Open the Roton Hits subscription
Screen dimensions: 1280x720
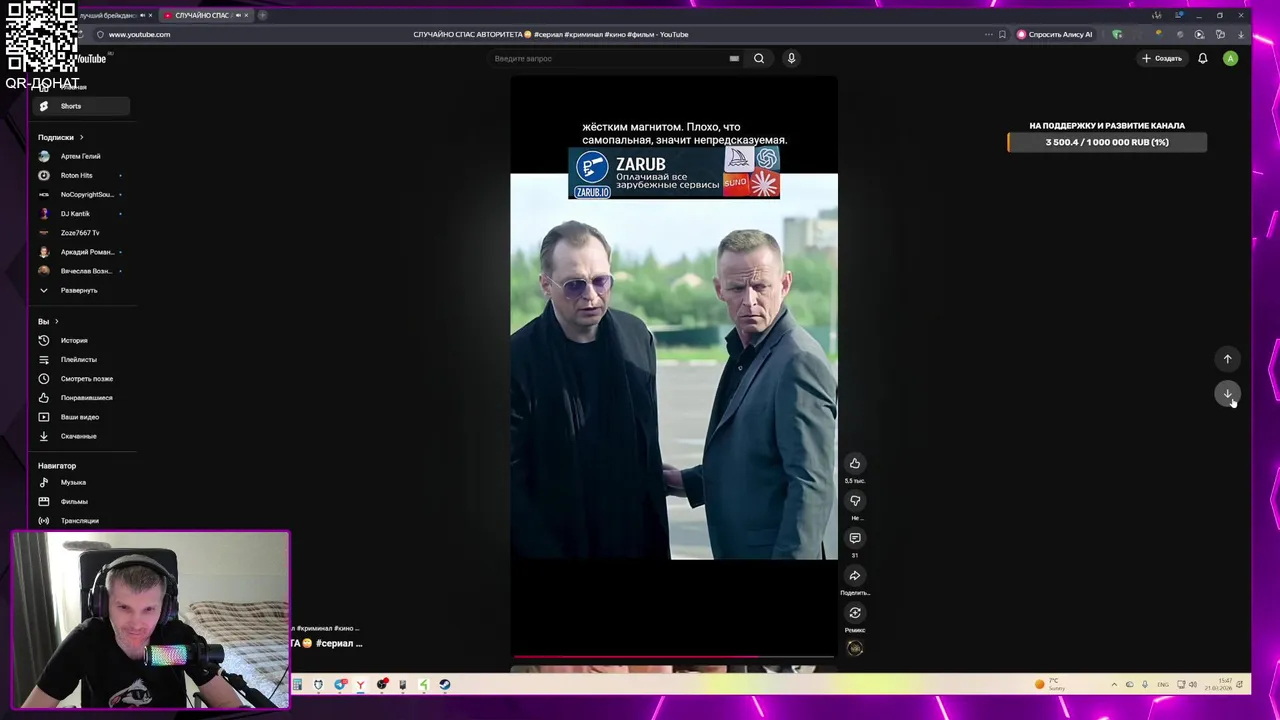(x=80, y=175)
